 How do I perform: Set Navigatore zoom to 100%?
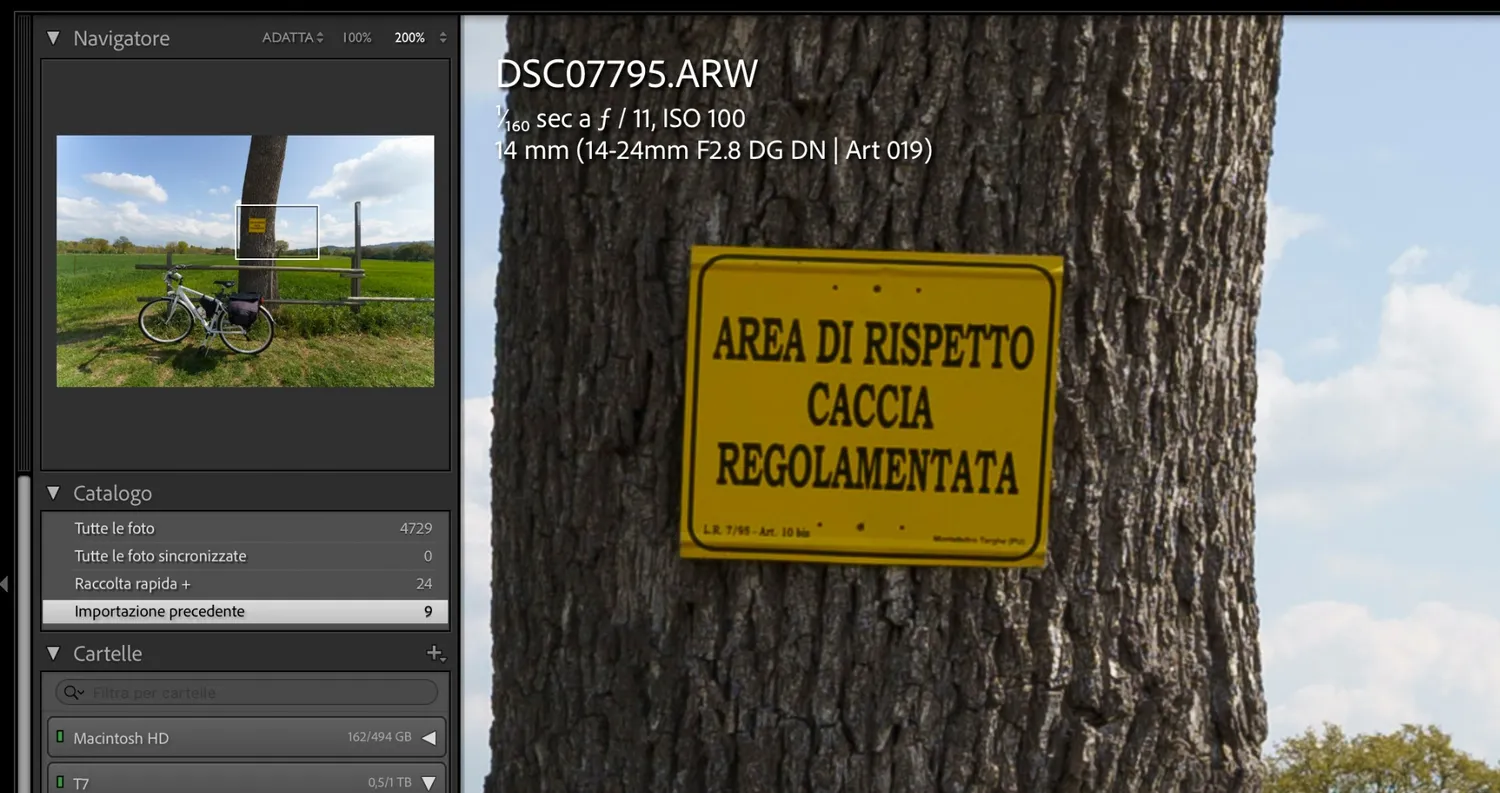[357, 38]
